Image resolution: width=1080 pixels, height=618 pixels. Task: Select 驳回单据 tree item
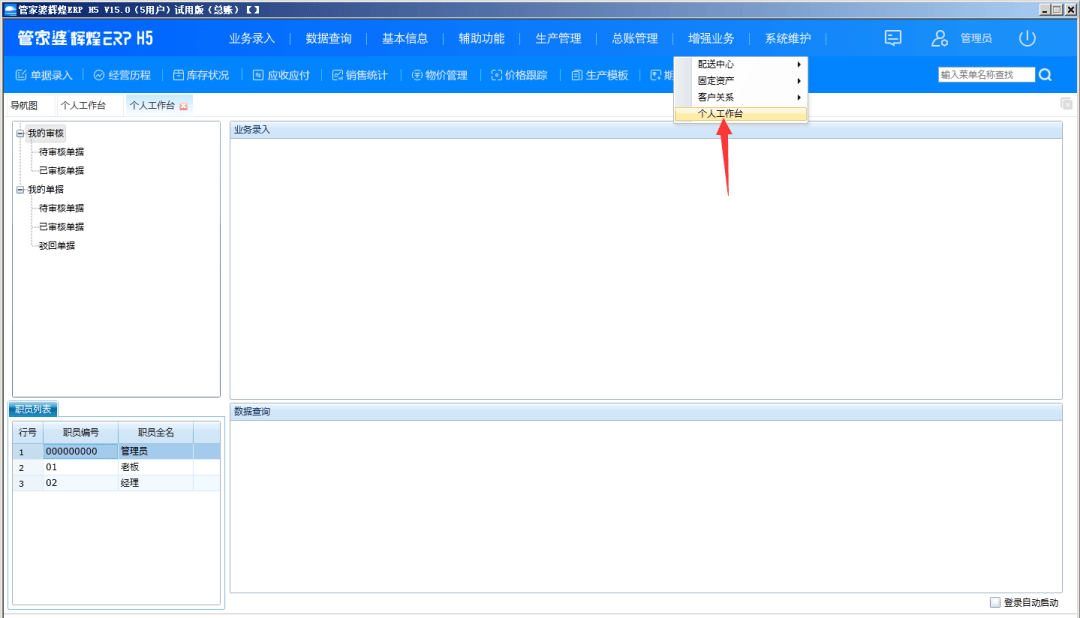(x=56, y=245)
